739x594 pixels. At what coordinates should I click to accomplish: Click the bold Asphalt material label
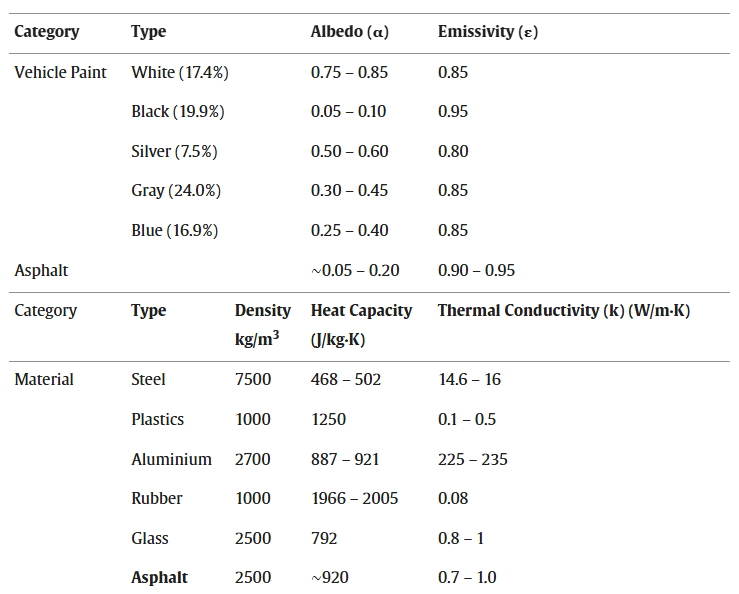coord(159,577)
